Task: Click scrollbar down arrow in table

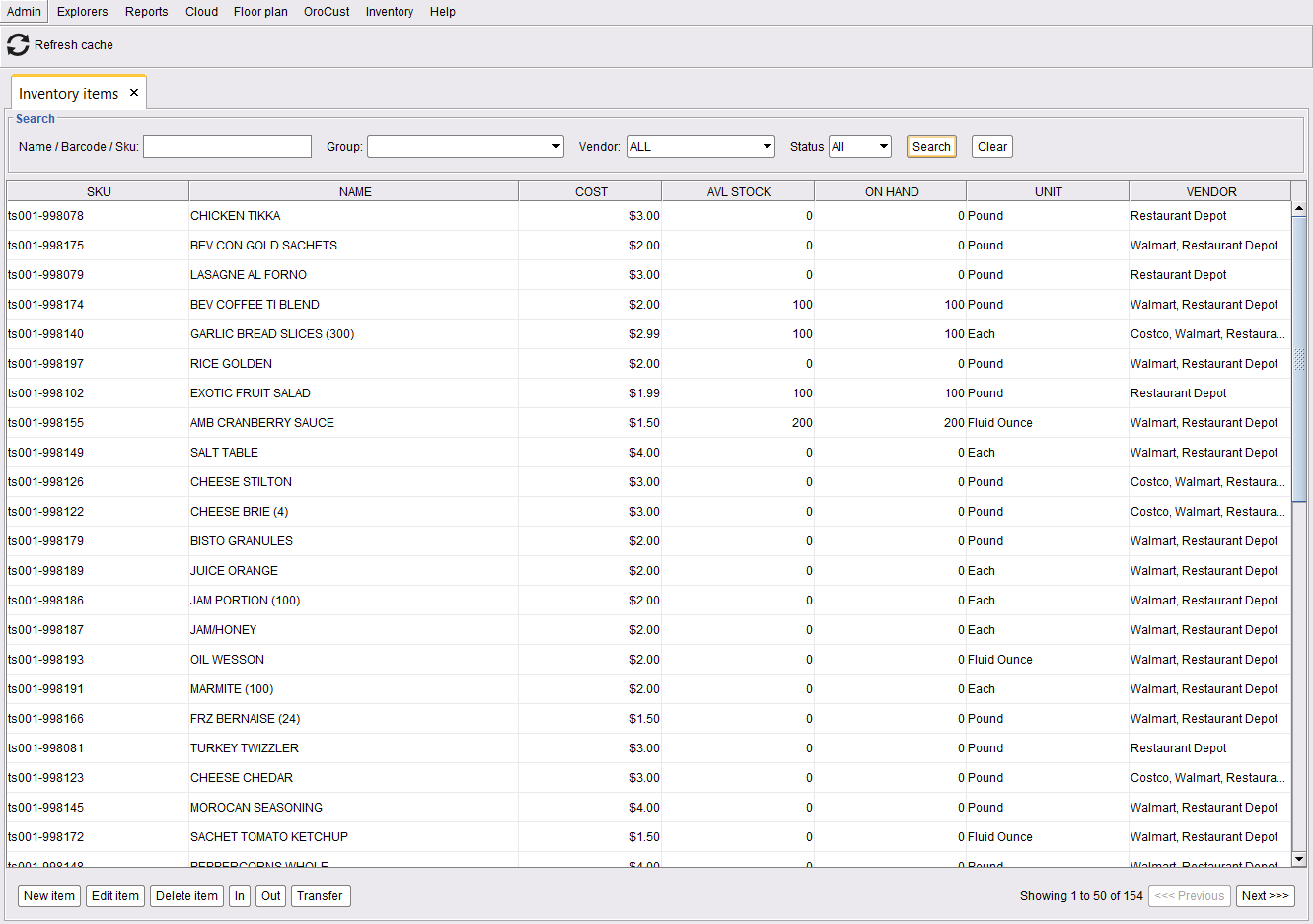Action: pos(1299,859)
